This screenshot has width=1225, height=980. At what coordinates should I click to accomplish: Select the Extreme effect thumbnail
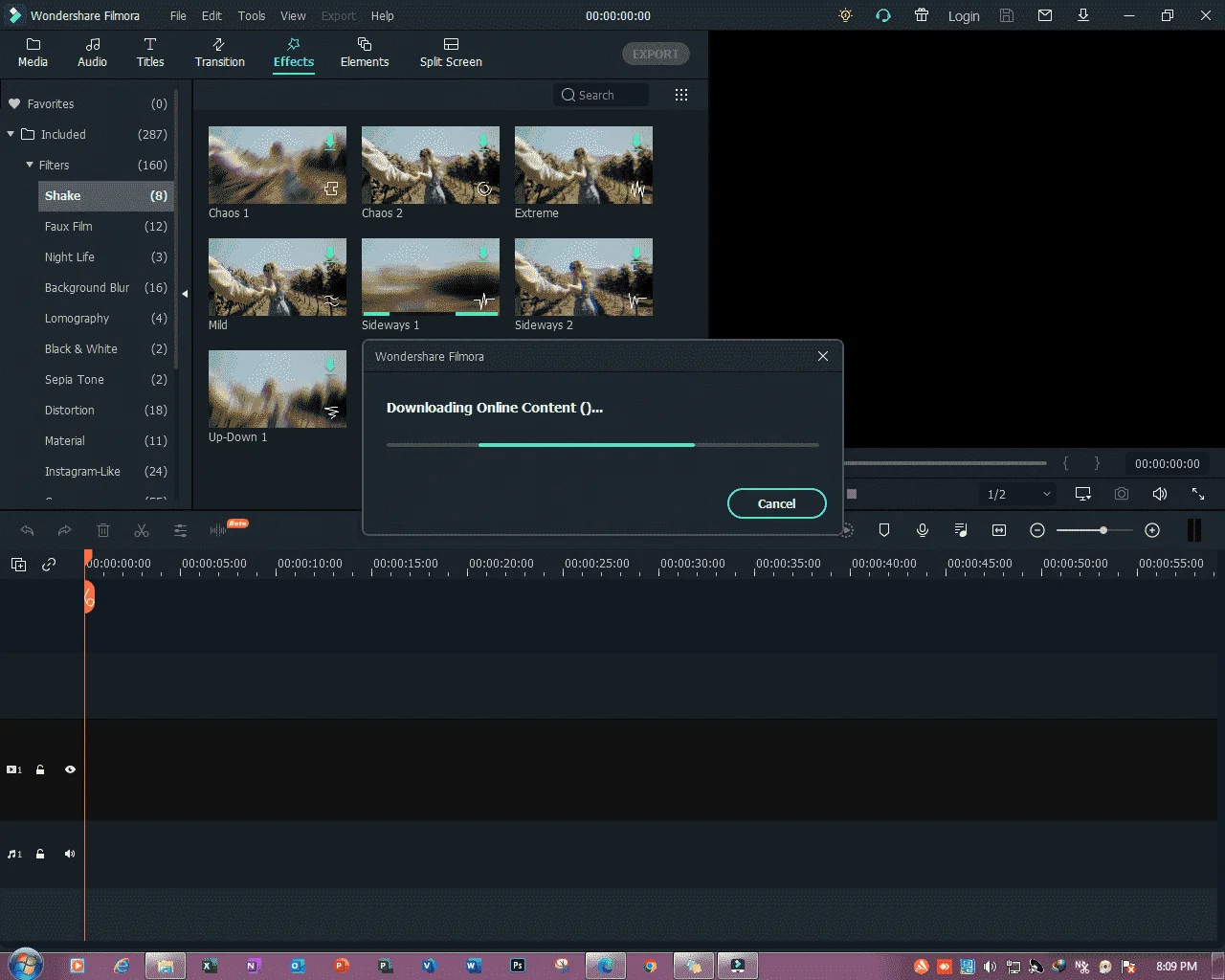(x=584, y=165)
